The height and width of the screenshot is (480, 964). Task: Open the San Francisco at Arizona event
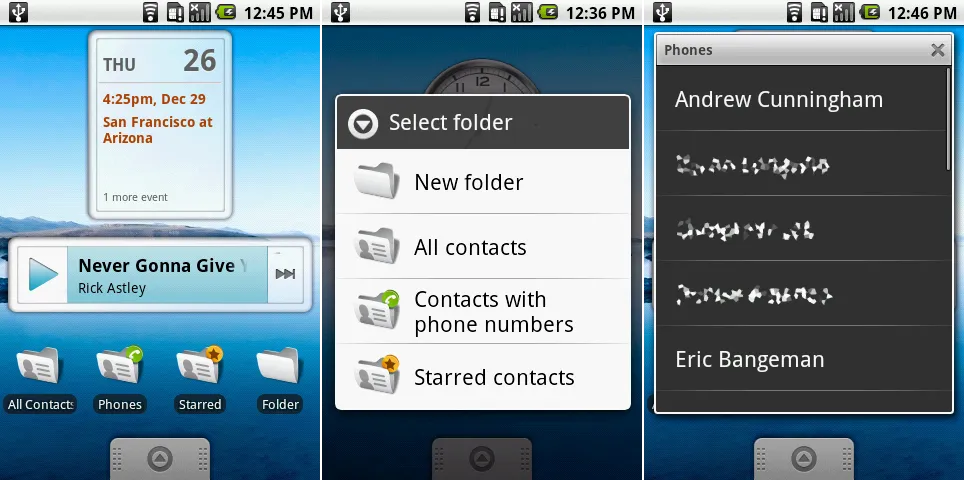pyautogui.click(x=158, y=130)
